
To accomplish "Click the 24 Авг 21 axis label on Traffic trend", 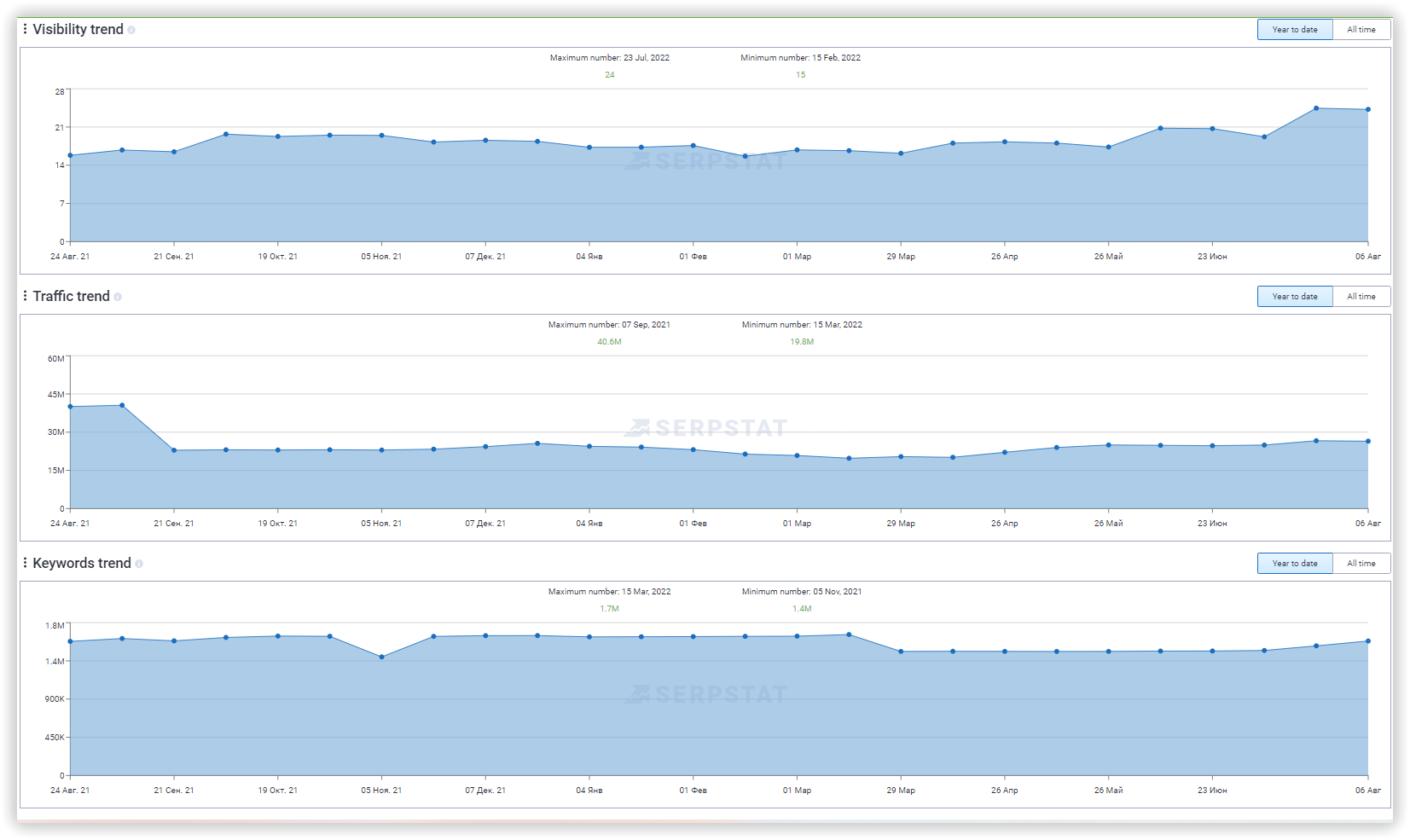I will pyautogui.click(x=71, y=523).
